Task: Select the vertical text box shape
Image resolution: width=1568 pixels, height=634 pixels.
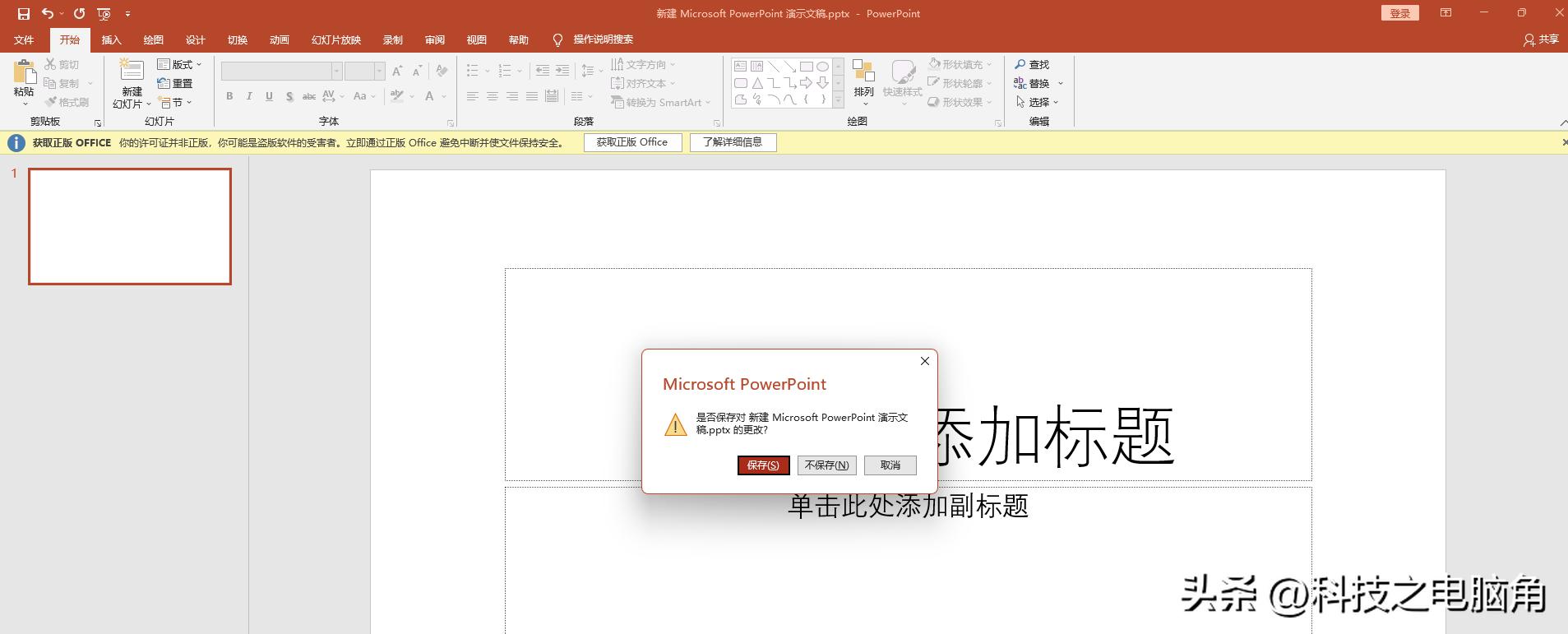Action: (756, 67)
